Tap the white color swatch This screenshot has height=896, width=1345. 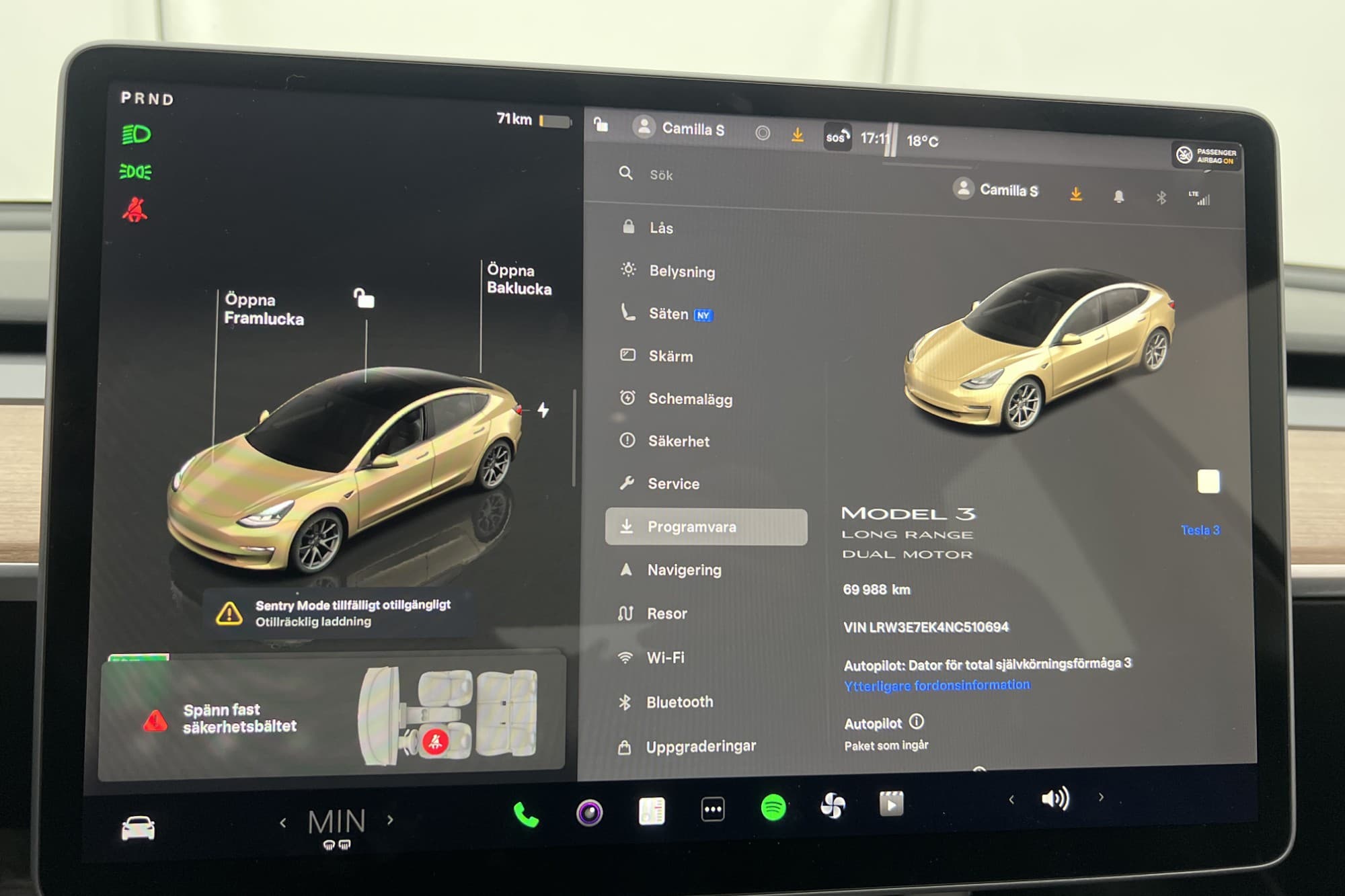tap(1208, 481)
